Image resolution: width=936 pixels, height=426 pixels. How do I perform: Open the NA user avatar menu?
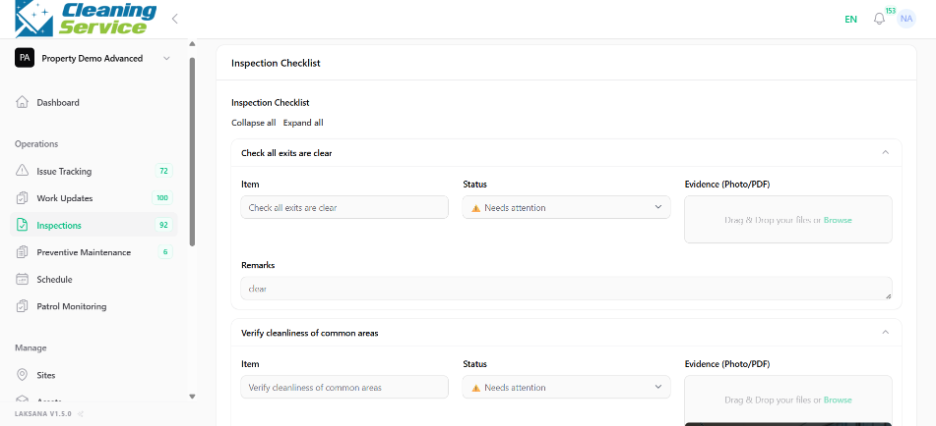(906, 18)
